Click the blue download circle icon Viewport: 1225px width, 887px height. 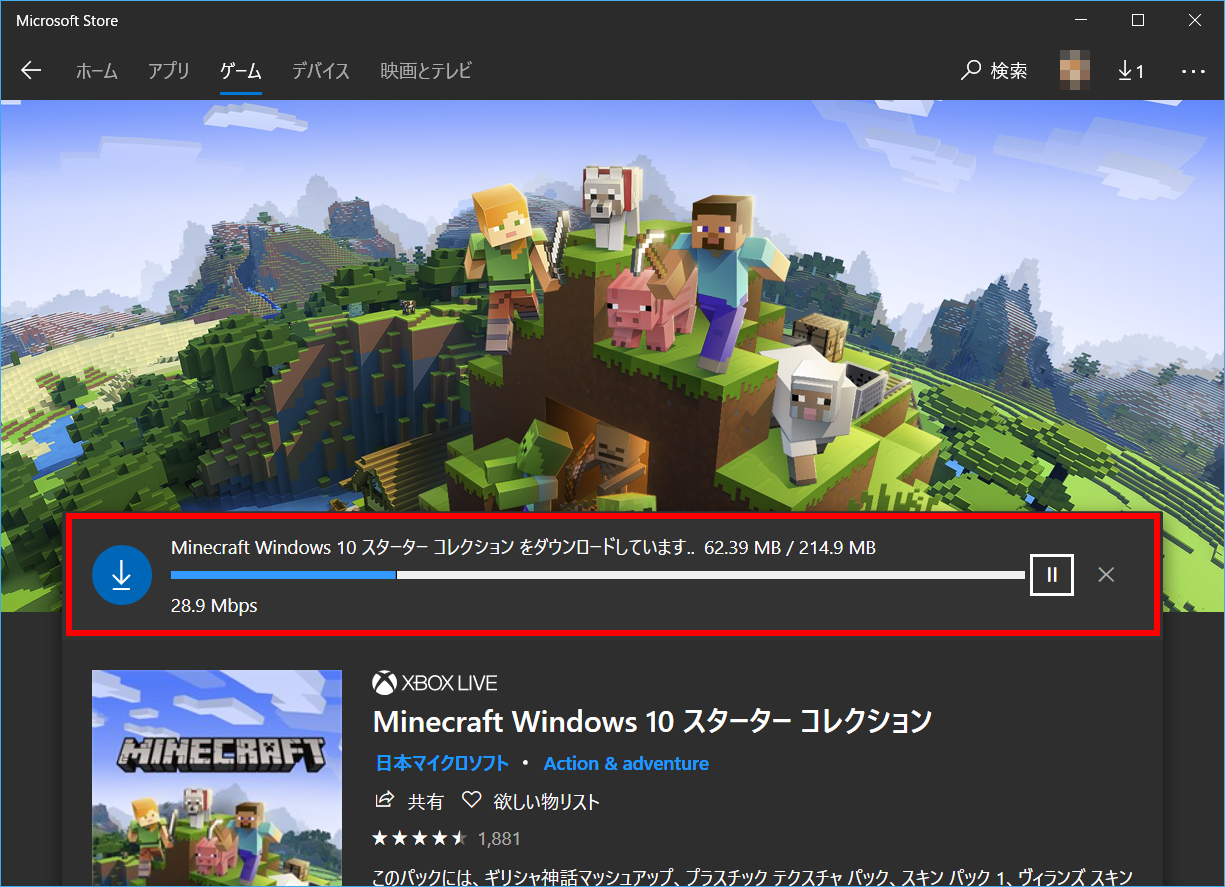point(121,574)
